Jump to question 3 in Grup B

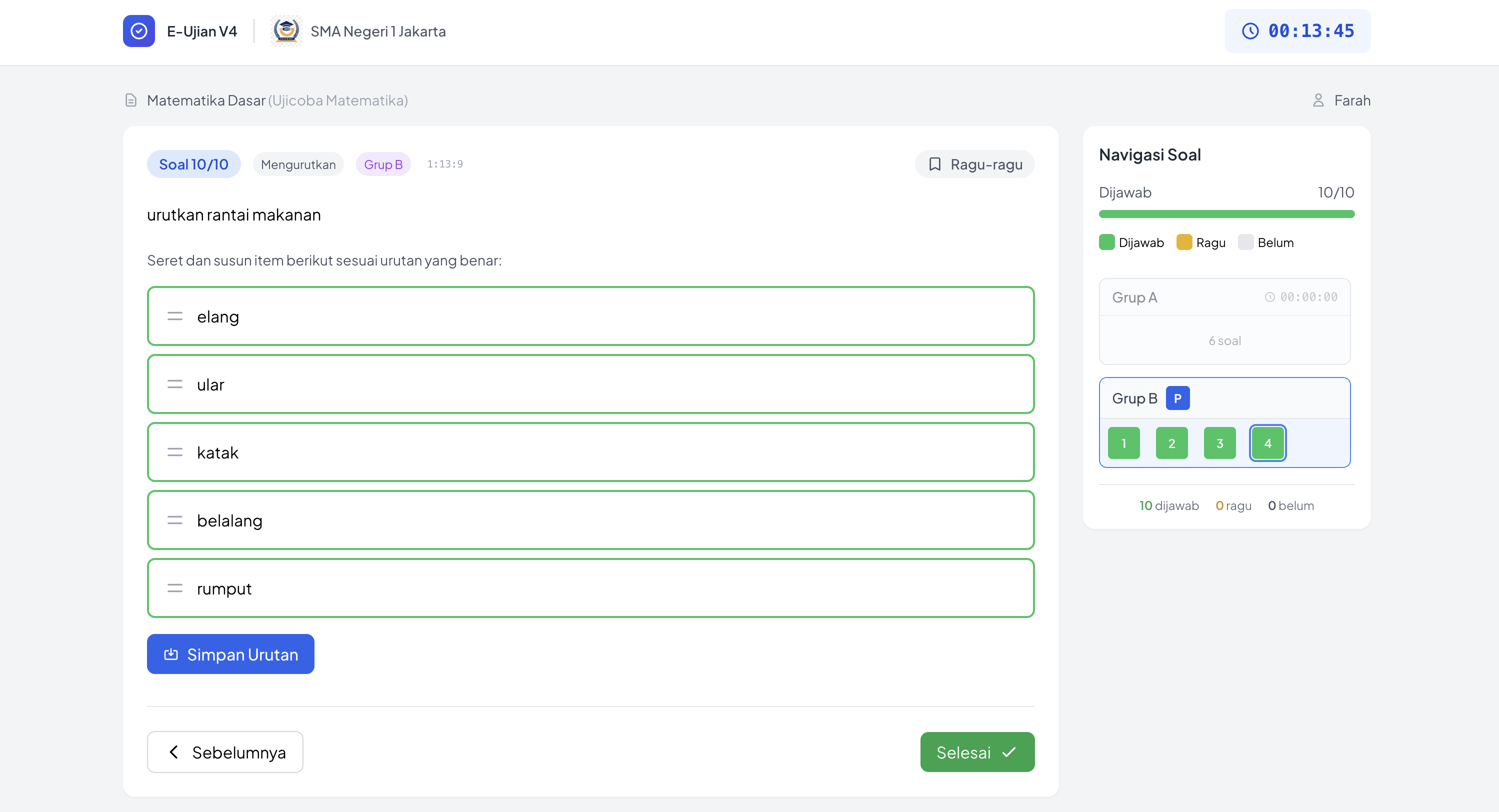pos(1219,443)
